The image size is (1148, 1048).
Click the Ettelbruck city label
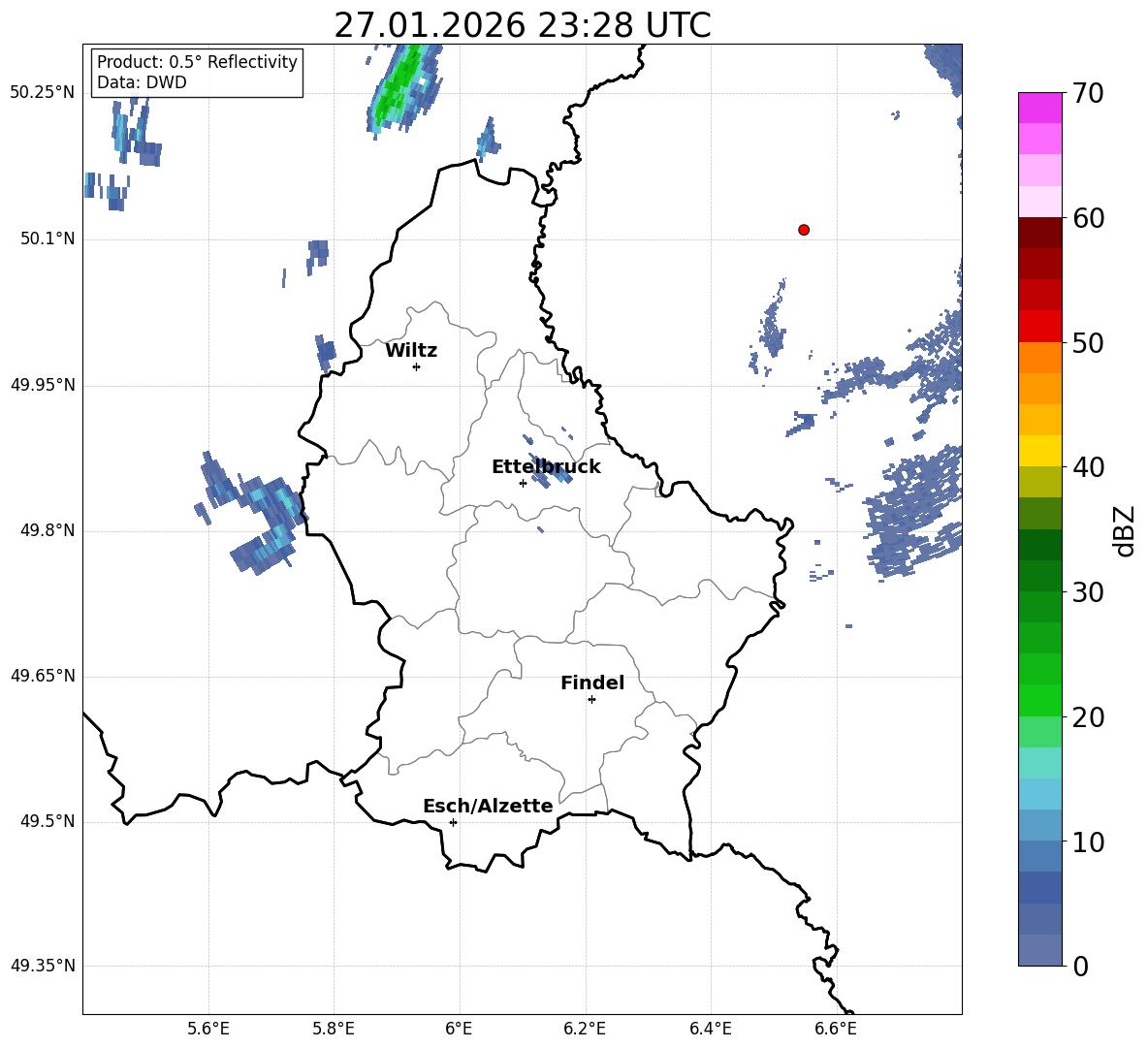tap(546, 467)
